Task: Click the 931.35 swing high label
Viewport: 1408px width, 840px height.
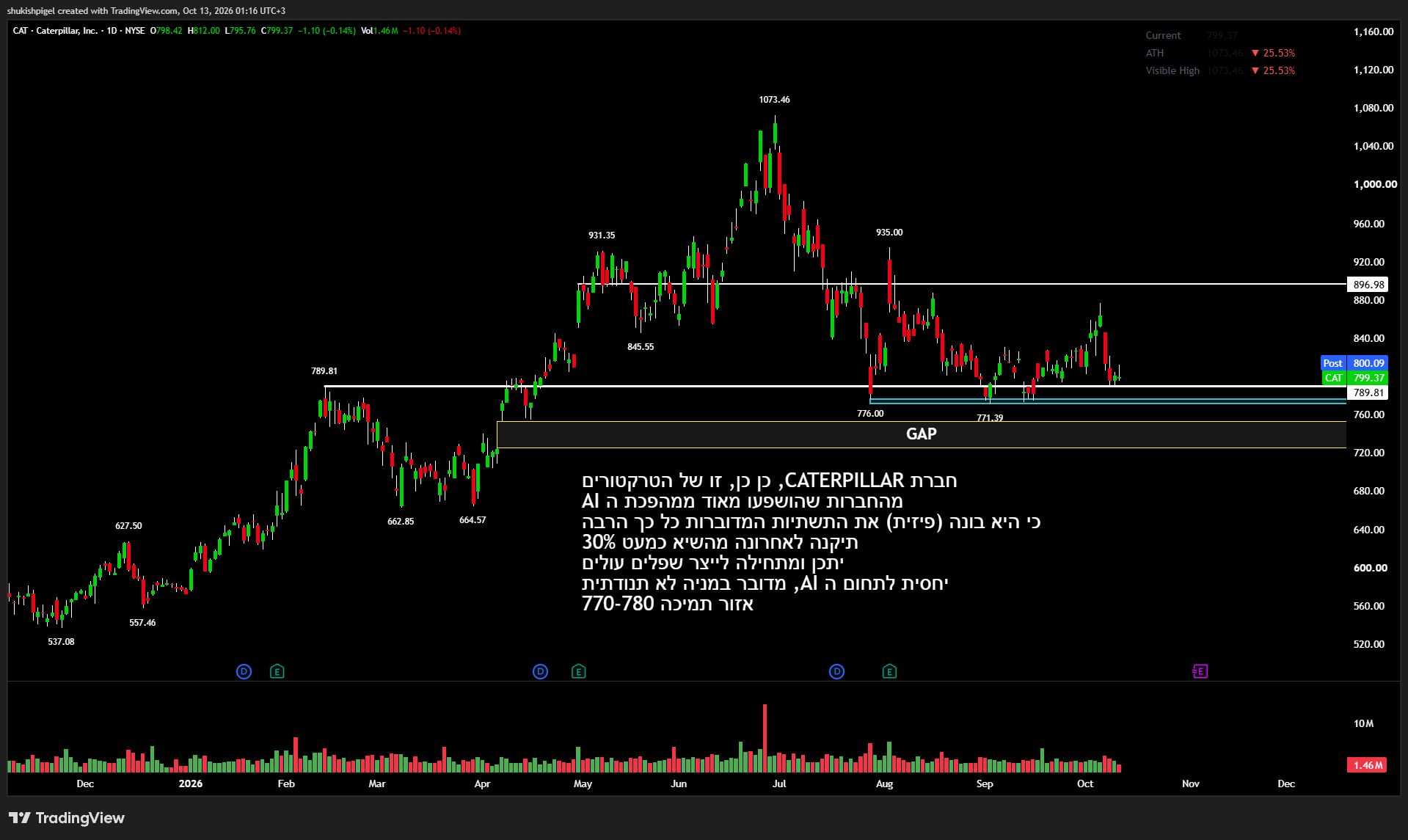Action: [602, 235]
